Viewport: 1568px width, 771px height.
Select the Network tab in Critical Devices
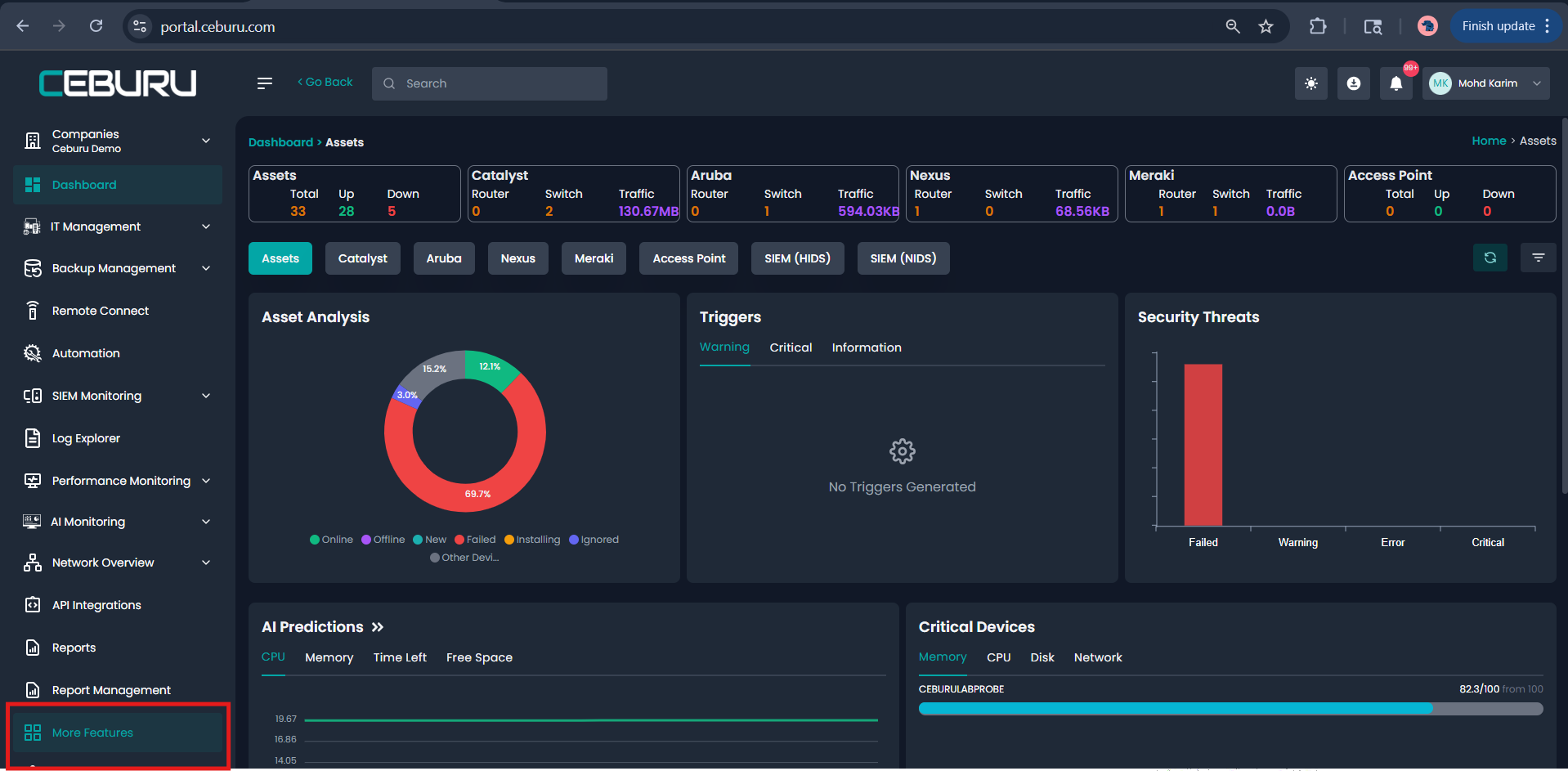click(1098, 657)
